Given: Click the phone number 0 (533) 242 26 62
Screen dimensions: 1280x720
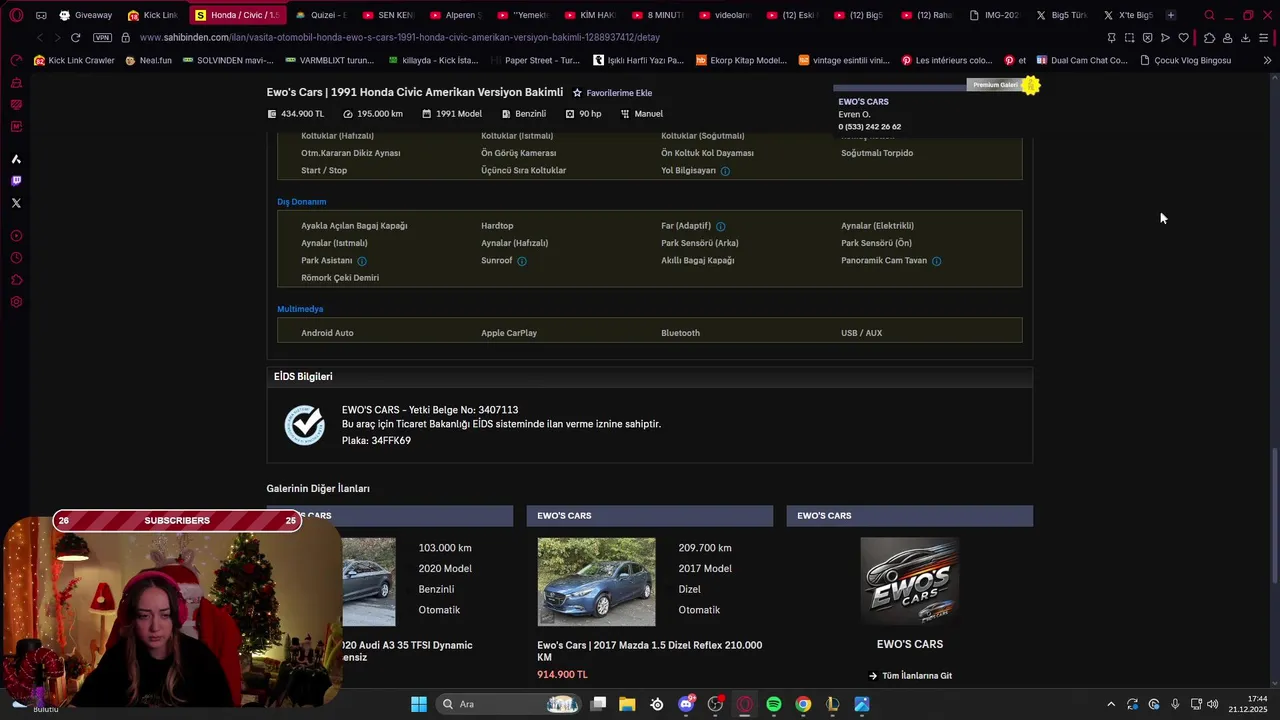Looking at the screenshot, I should [869, 127].
